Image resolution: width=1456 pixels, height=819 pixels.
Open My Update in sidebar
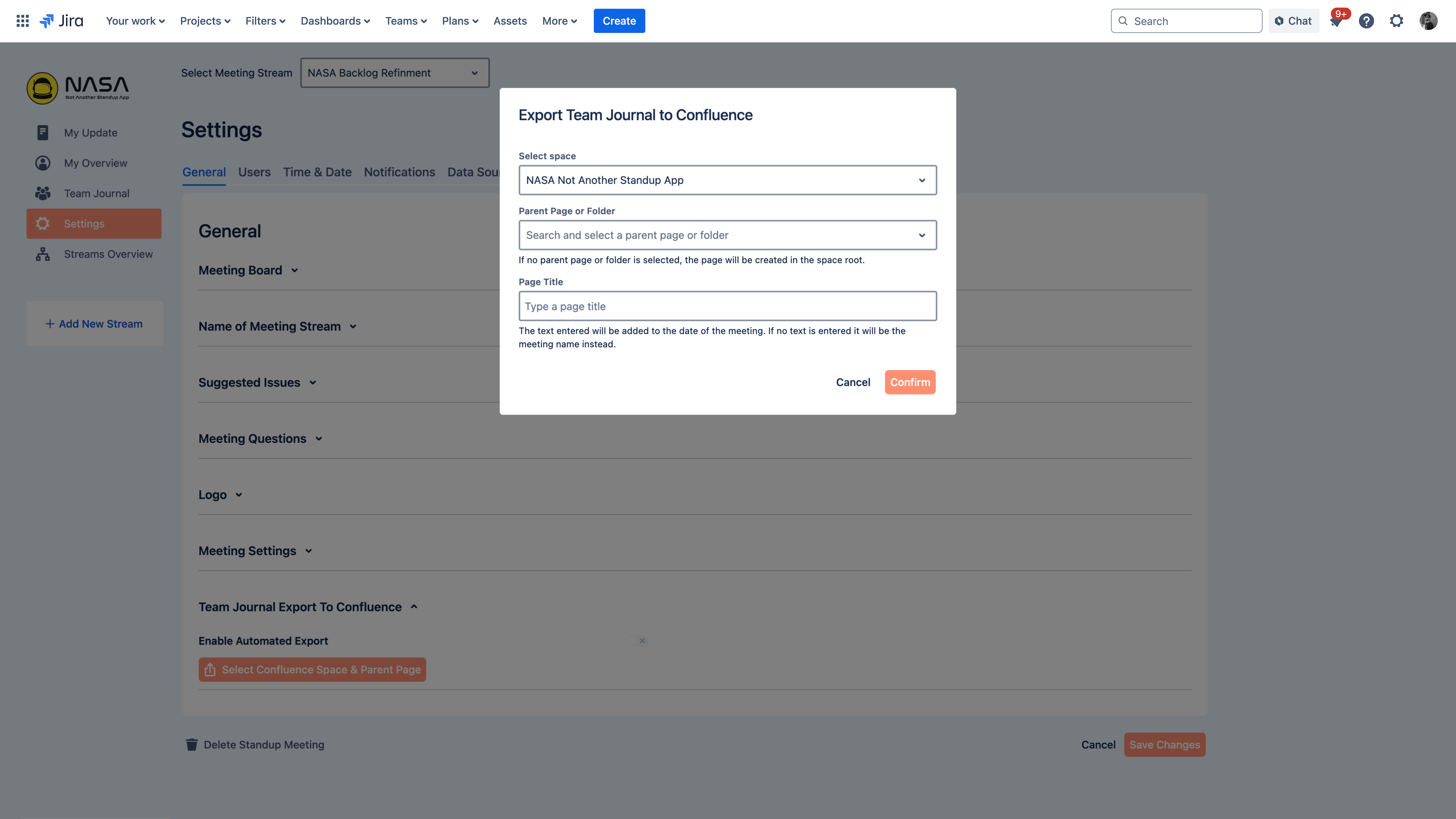coord(94,133)
